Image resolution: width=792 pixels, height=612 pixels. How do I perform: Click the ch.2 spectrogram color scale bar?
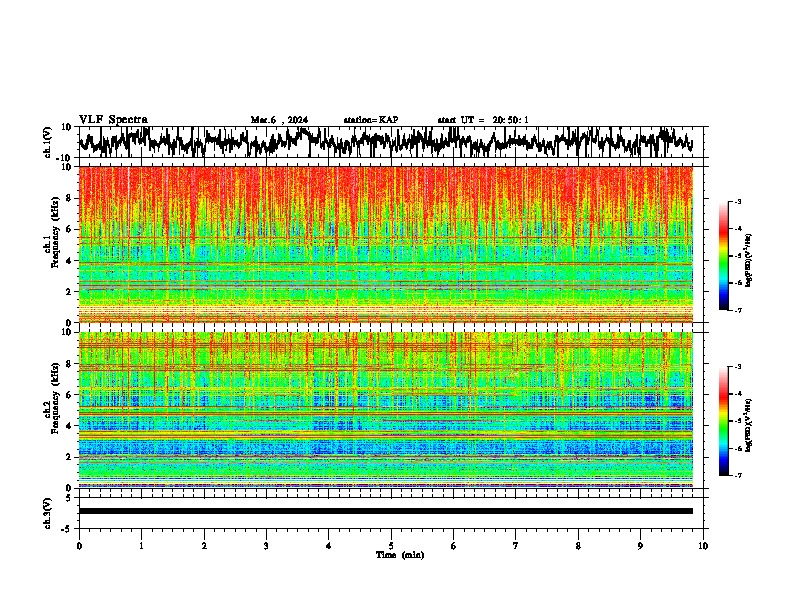pos(724,421)
